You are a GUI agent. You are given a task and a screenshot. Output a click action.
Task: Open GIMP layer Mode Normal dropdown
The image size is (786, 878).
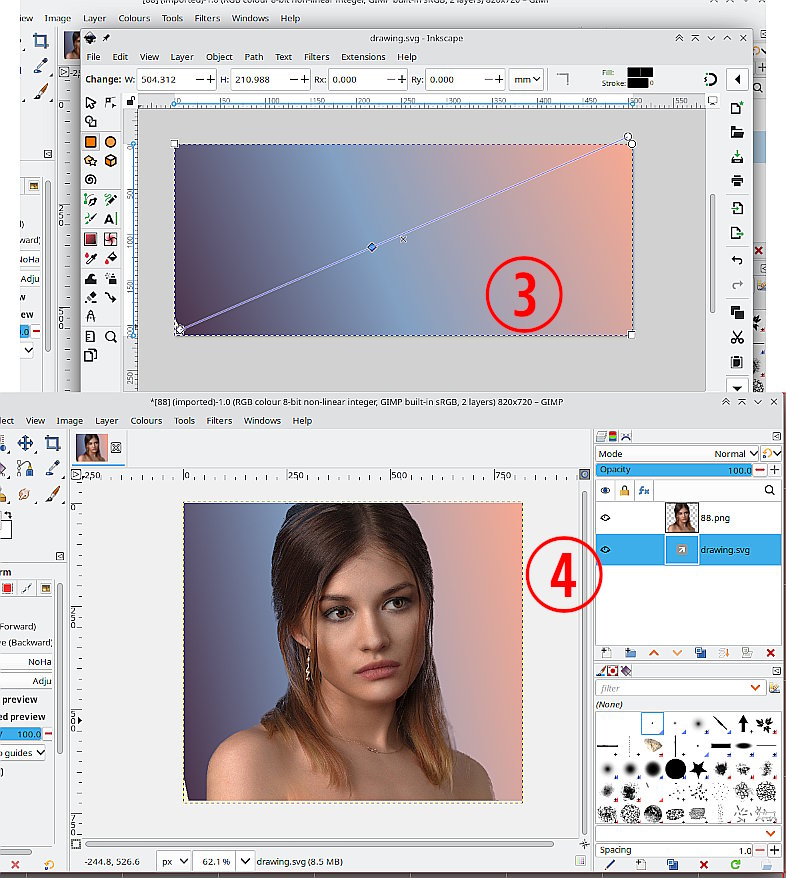pyautogui.click(x=677, y=454)
